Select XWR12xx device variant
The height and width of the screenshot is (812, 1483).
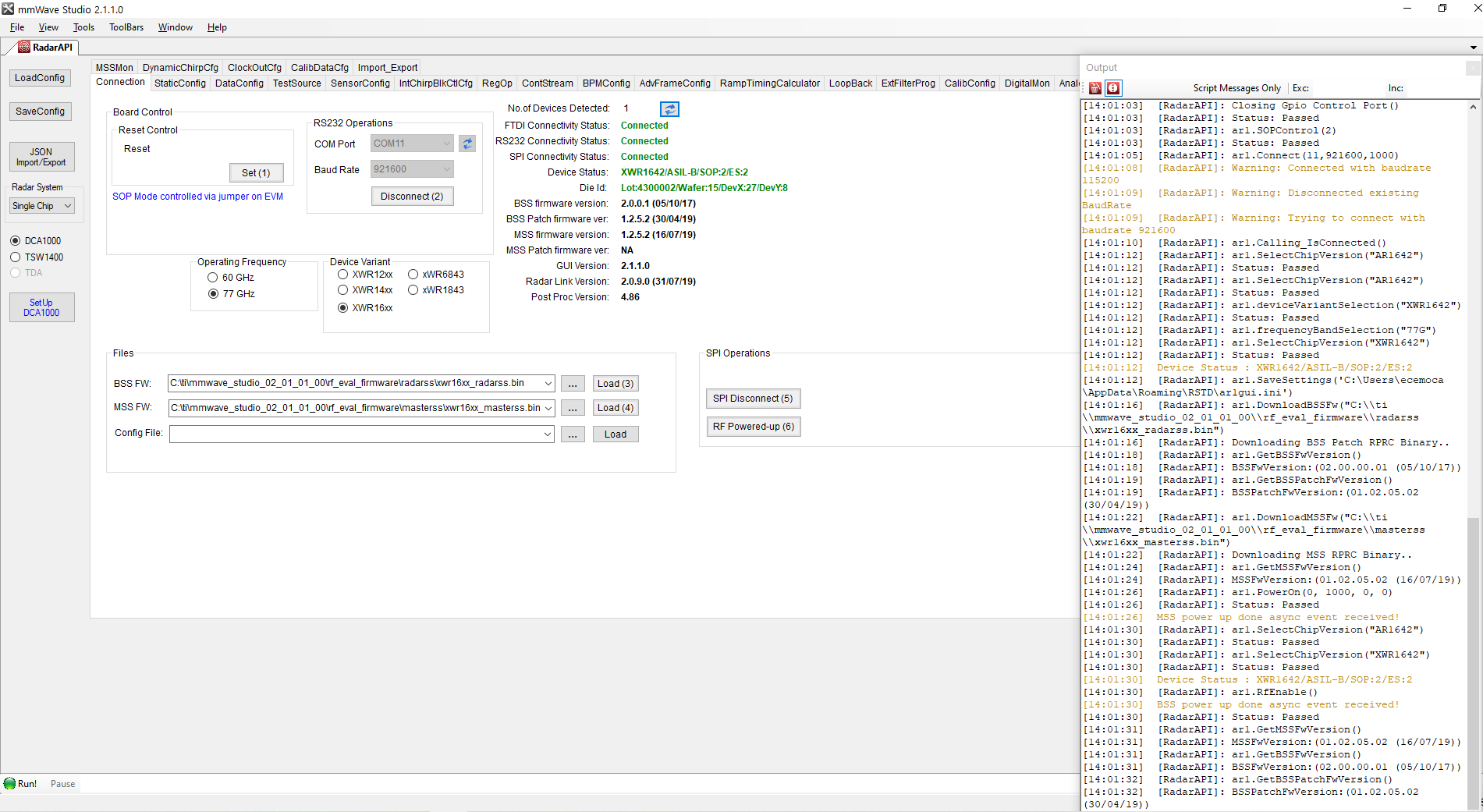pos(342,275)
